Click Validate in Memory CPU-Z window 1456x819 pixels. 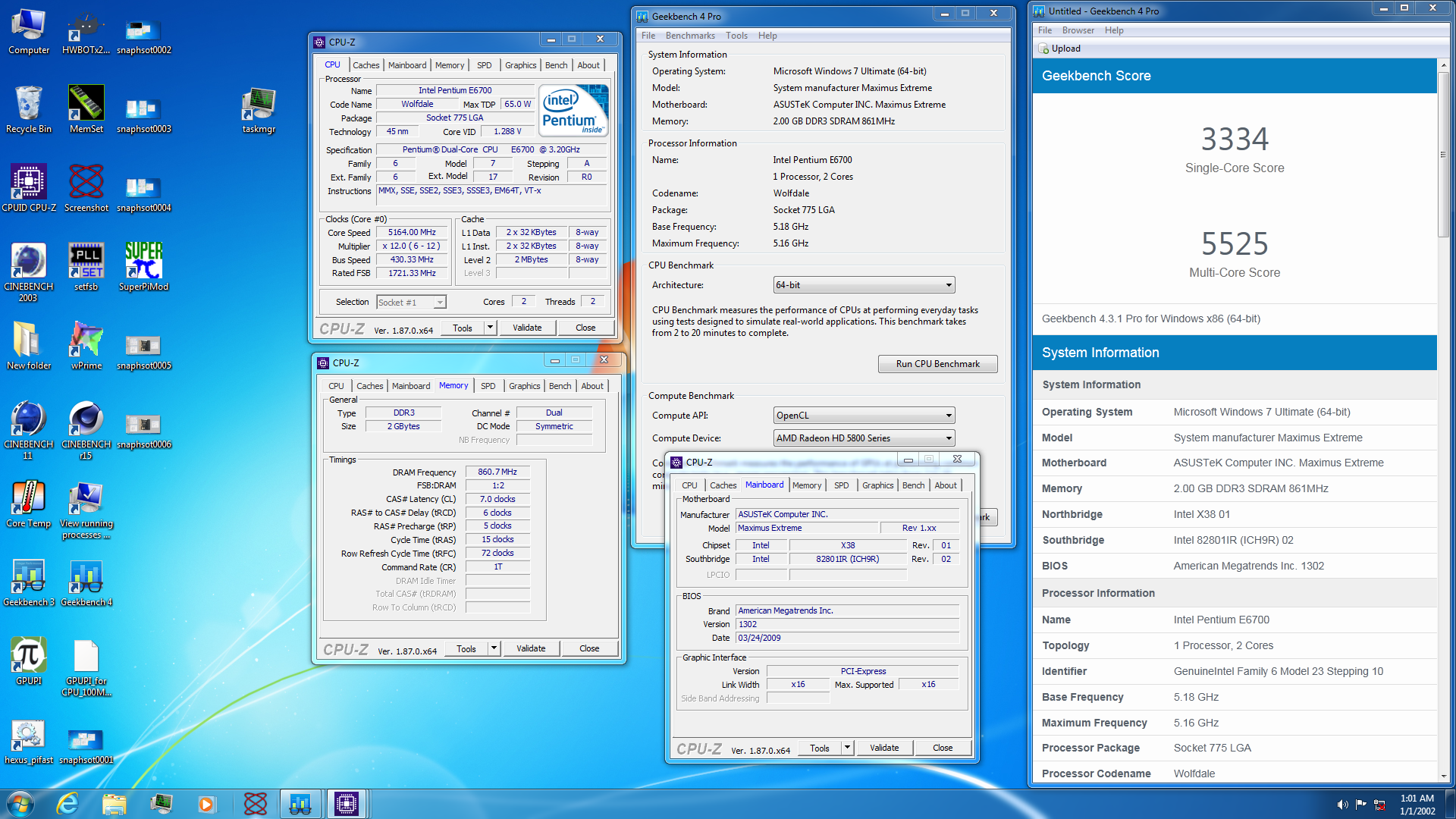[531, 648]
